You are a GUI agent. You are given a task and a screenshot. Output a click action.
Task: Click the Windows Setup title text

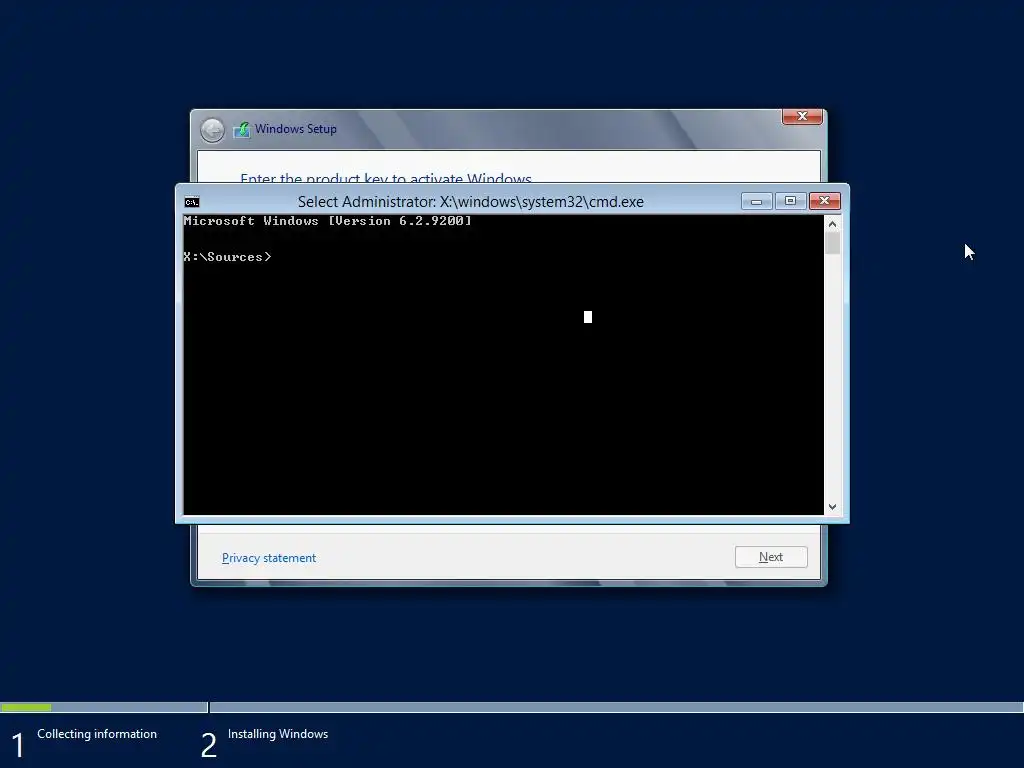tap(296, 129)
